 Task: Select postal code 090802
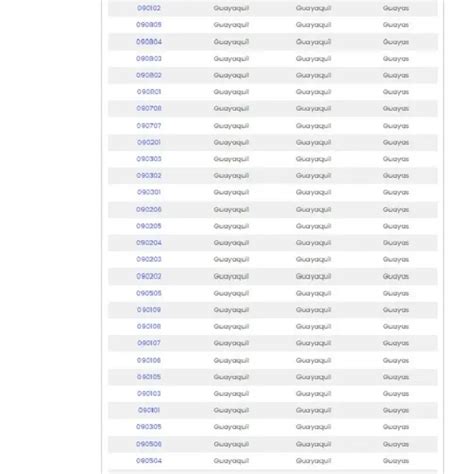pyautogui.click(x=149, y=75)
